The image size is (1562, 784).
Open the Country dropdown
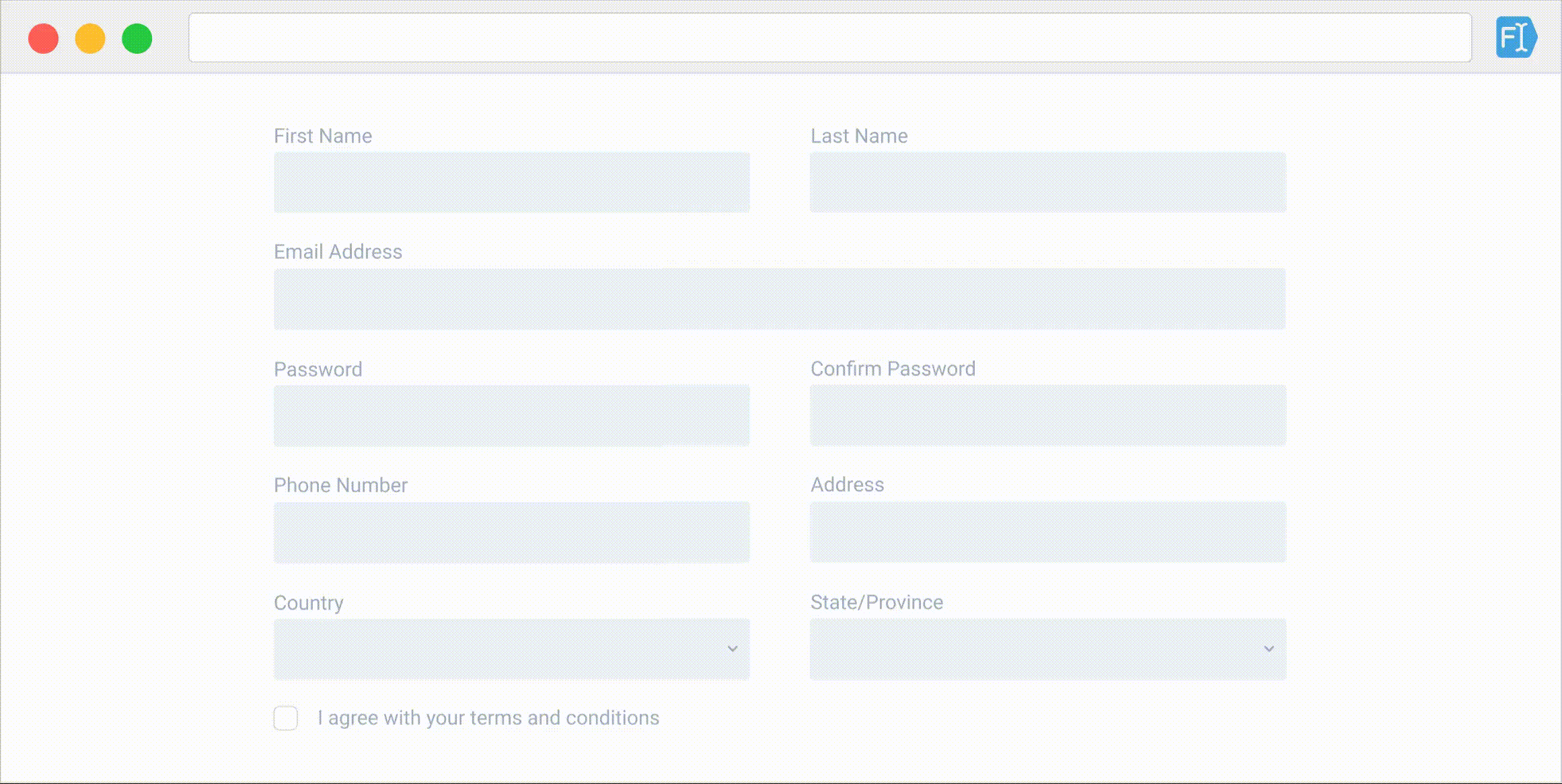pyautogui.click(x=511, y=649)
